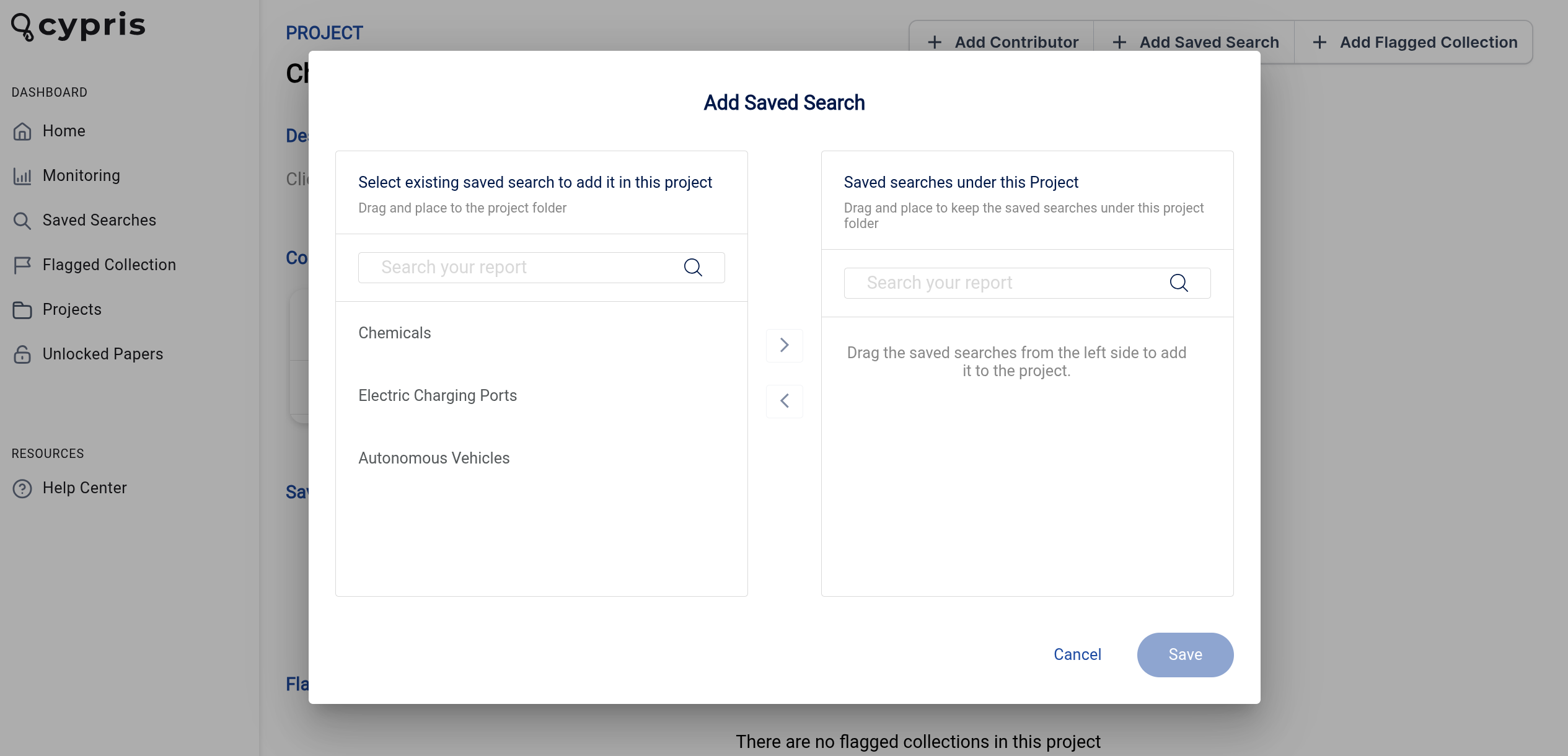Click search icon in right report field
The height and width of the screenshot is (756, 1568).
click(1179, 283)
